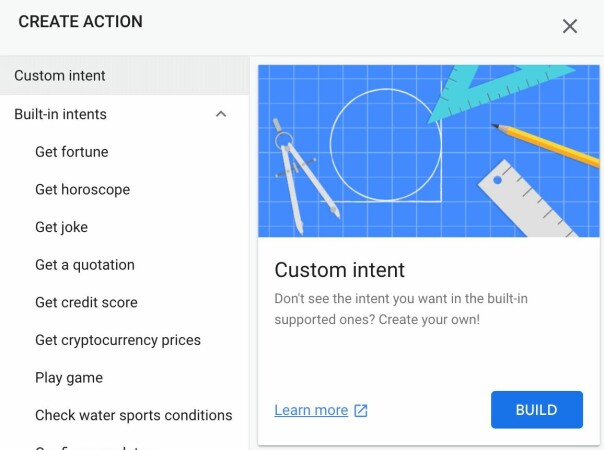Select the Get credit score intent
This screenshot has width=604, height=450.
click(x=86, y=302)
